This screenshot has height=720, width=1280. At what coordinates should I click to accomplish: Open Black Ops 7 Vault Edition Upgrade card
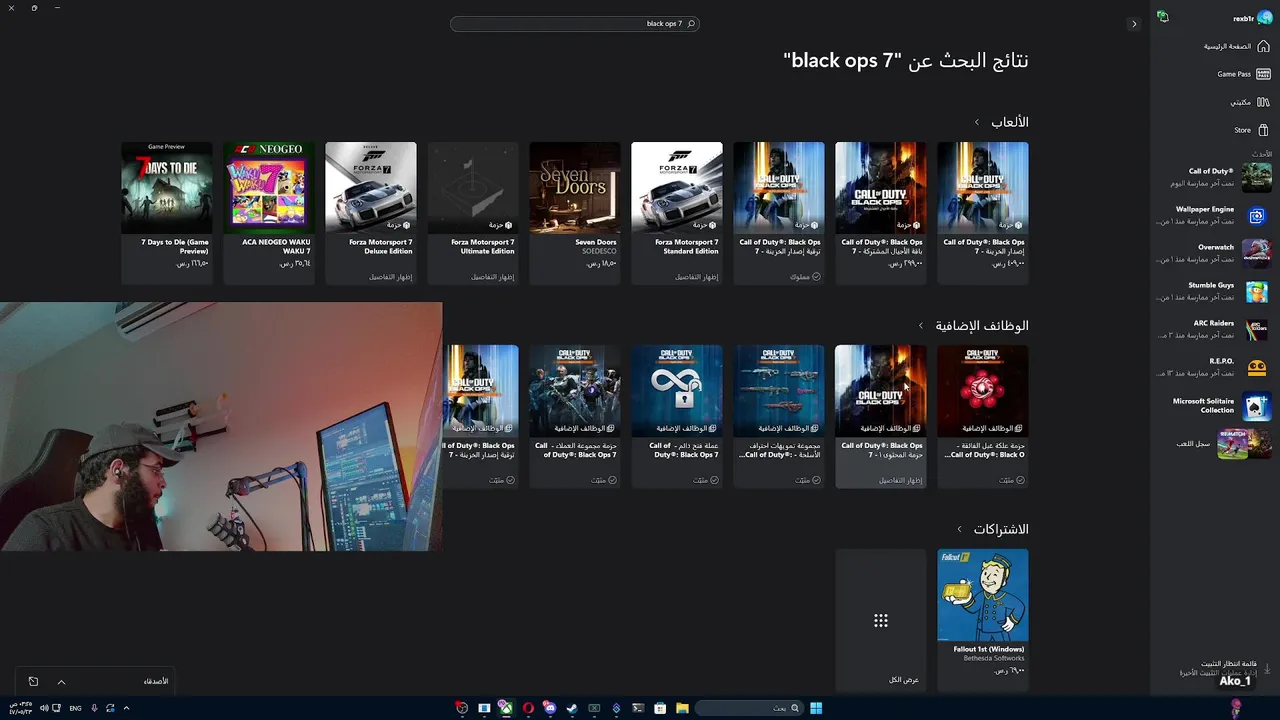tap(779, 213)
